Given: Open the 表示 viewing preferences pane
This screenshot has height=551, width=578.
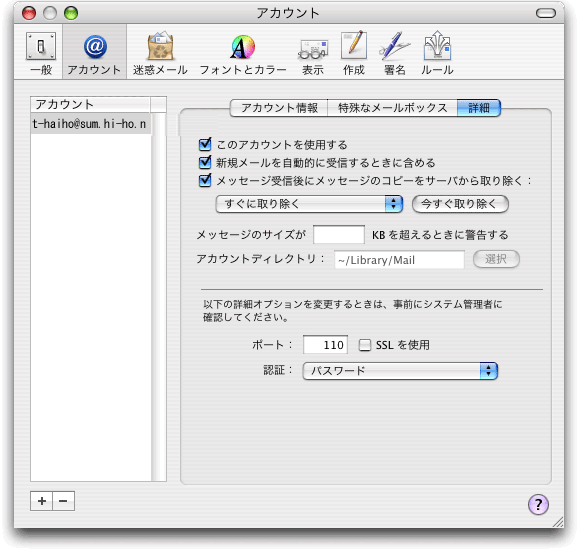Looking at the screenshot, I should [313, 53].
